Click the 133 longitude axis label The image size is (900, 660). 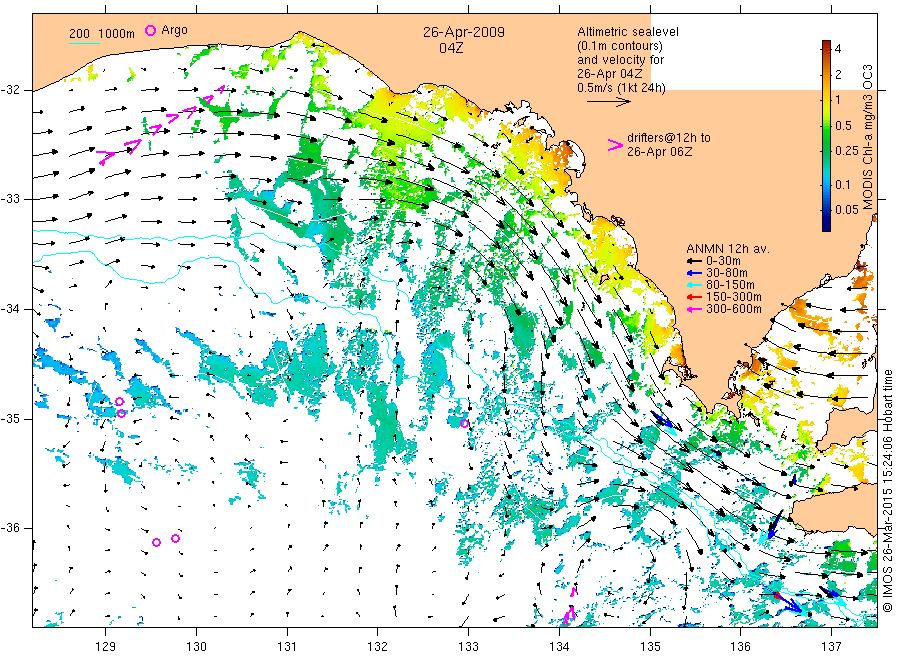point(468,645)
